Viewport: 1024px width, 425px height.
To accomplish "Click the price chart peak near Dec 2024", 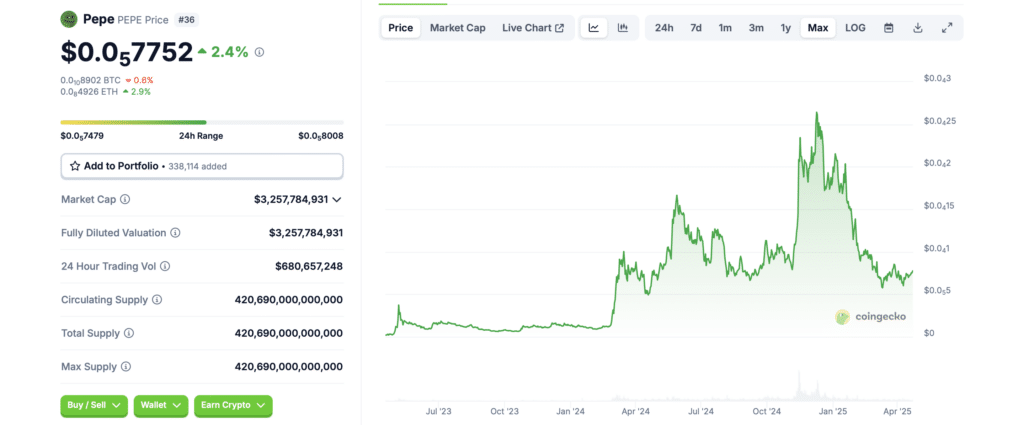I will point(816,114).
